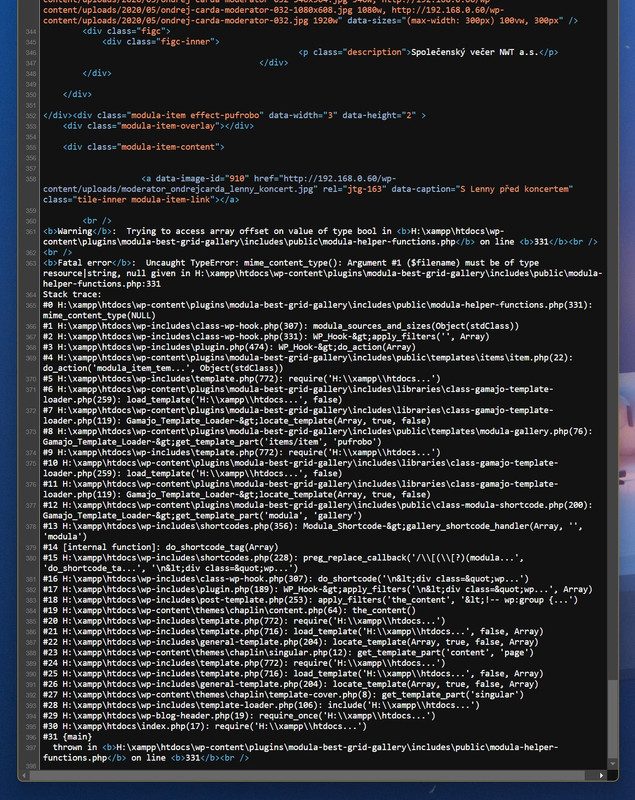Viewport: 635px width, 800px height.
Task: Click 'post-template.php(253)' in frame #18
Action: (x=254, y=600)
